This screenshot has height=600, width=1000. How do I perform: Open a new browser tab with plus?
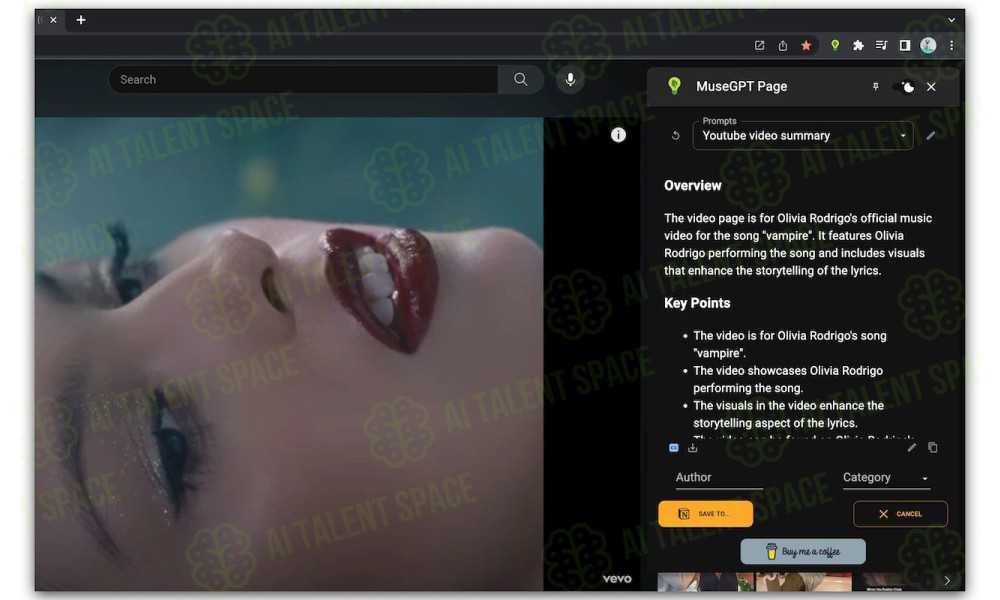click(x=81, y=20)
